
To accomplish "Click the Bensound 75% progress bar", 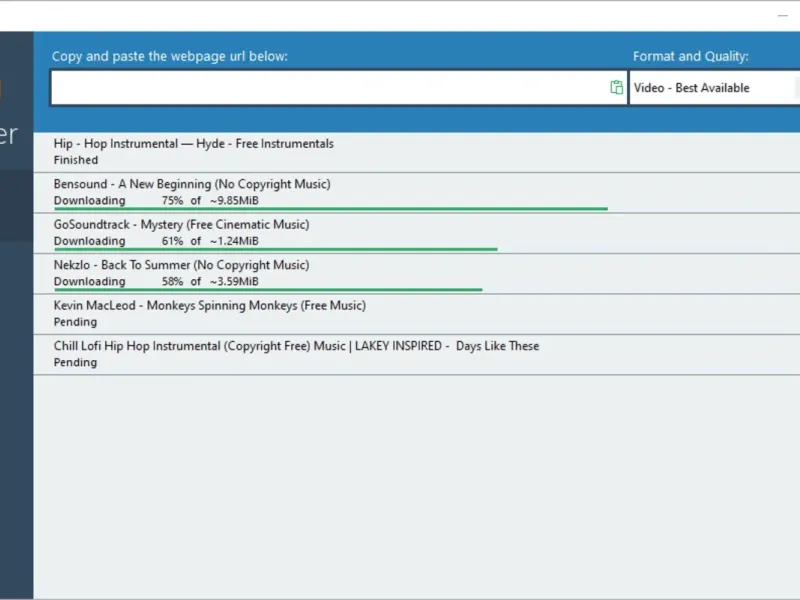I will [x=331, y=209].
